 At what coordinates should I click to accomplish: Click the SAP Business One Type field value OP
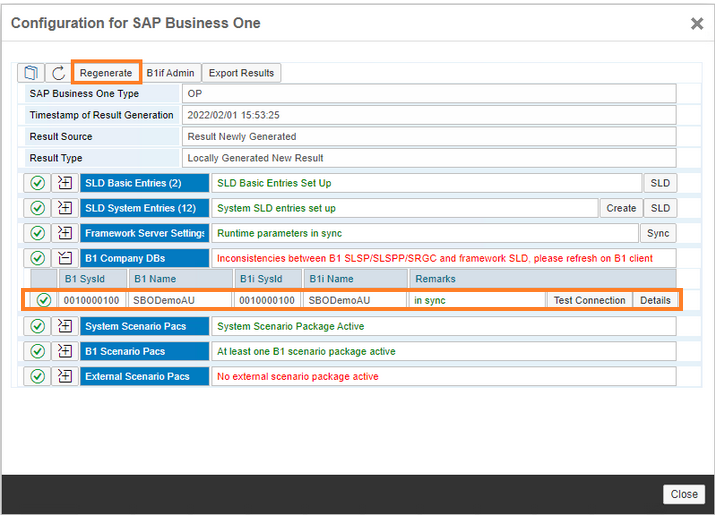pyautogui.click(x=429, y=94)
